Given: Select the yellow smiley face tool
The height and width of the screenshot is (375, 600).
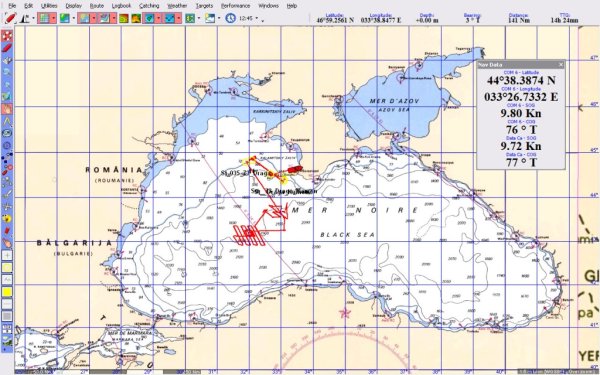Looking at the screenshot, I should 7,218.
